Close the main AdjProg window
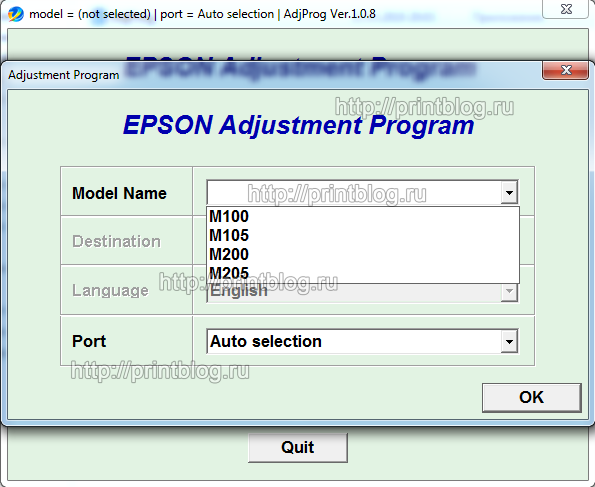The width and height of the screenshot is (595, 487). pos(566,9)
